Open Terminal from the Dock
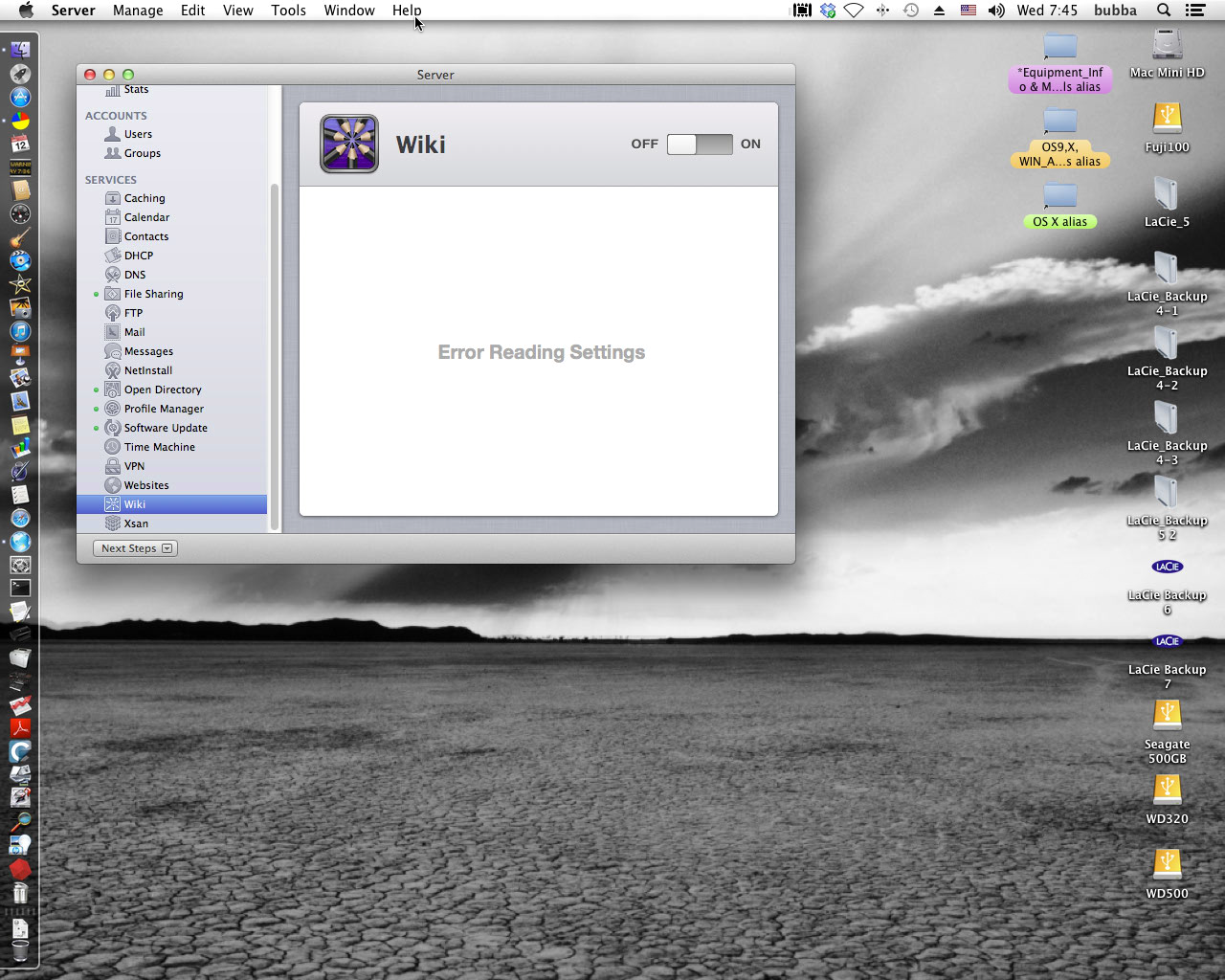 click(x=20, y=589)
